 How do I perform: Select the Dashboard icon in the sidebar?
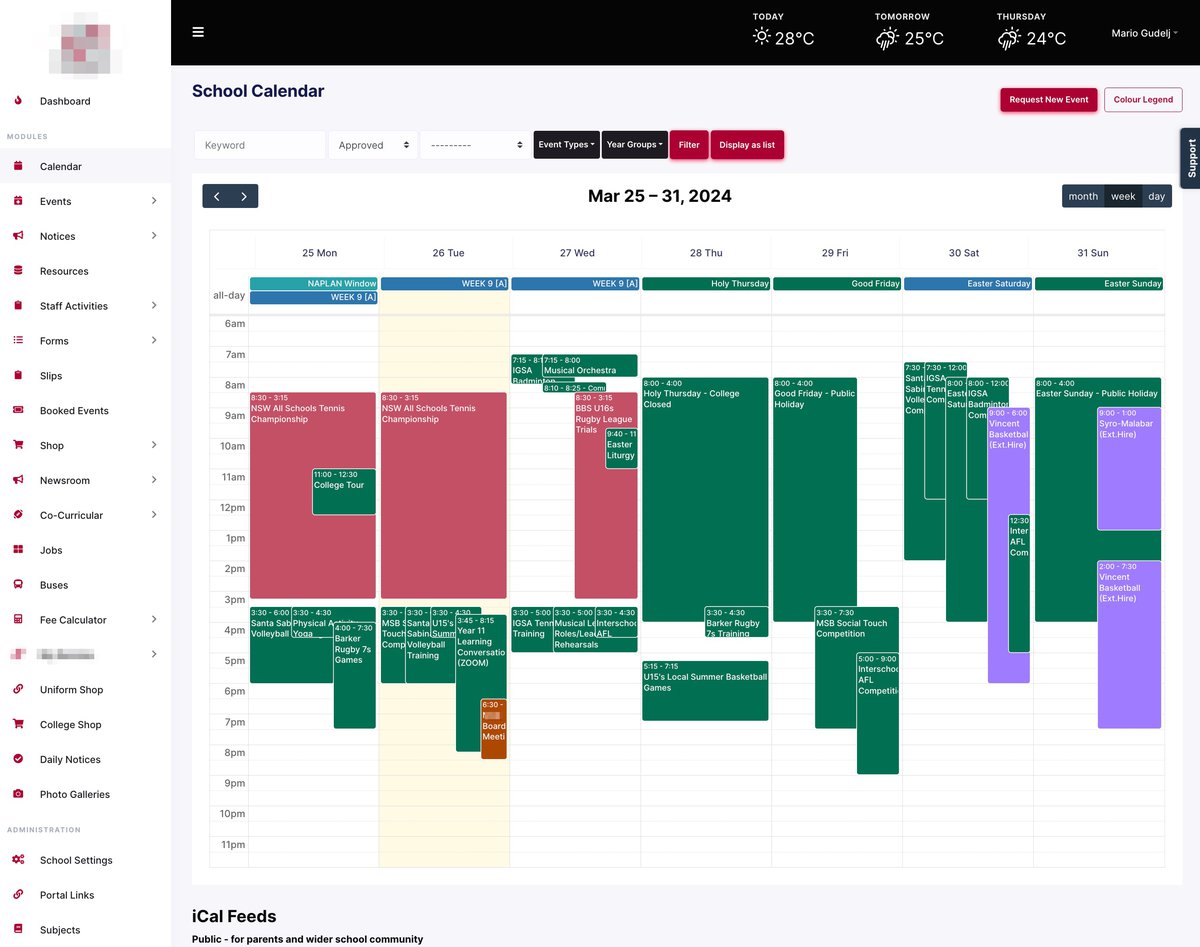[x=17, y=101]
